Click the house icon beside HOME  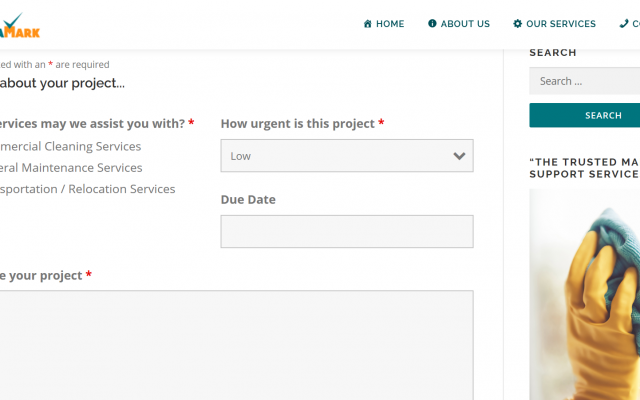[x=368, y=24]
